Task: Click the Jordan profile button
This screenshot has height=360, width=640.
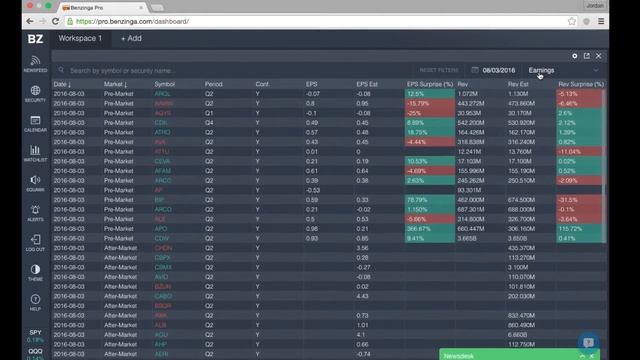Action: click(x=594, y=6)
